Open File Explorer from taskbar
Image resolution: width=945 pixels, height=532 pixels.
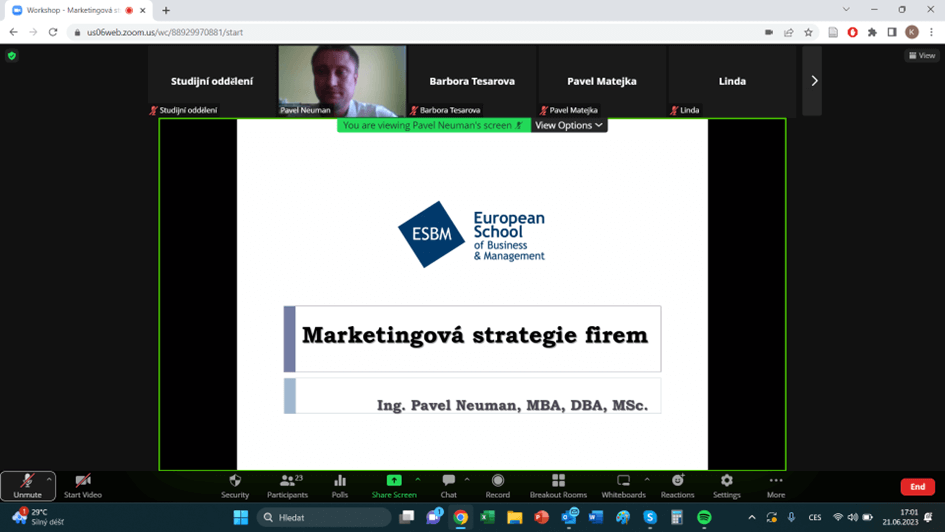[514, 517]
